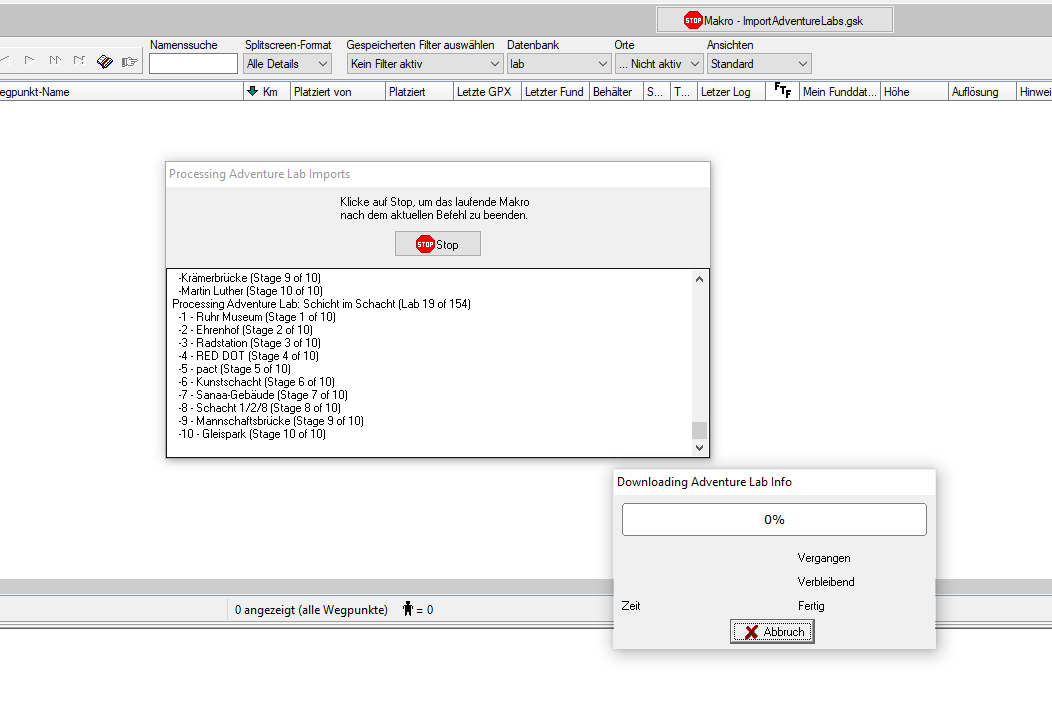Click the pointing hand toolbar icon

pos(129,62)
